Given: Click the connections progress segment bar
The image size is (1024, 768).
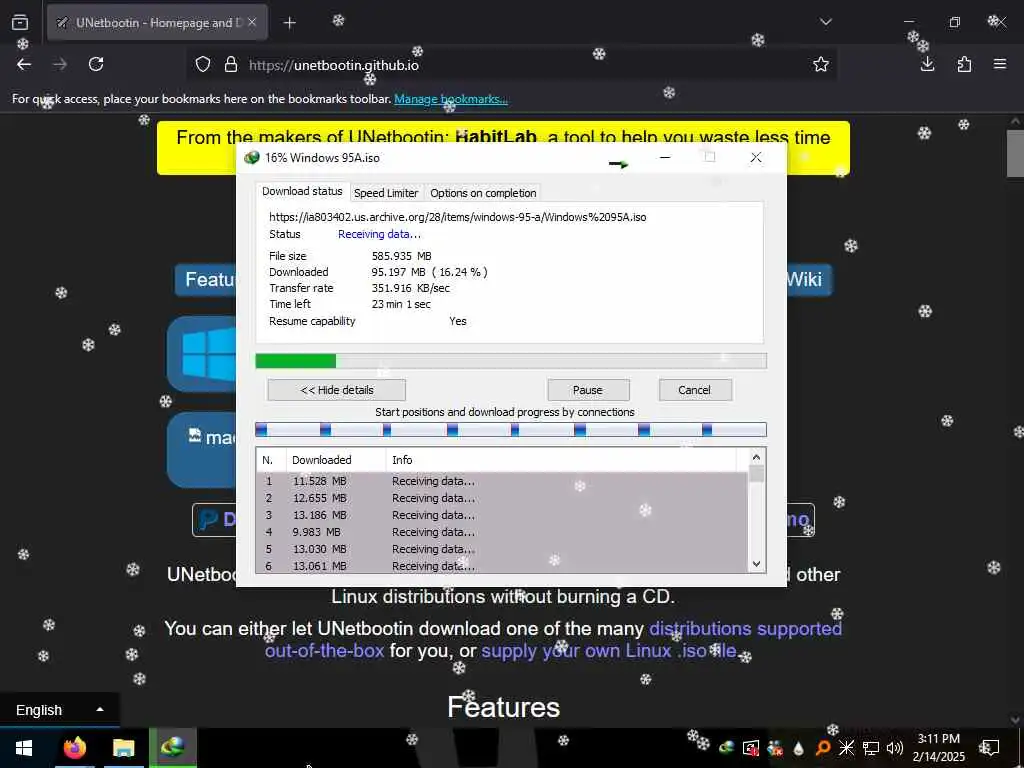Looking at the screenshot, I should tap(511, 430).
